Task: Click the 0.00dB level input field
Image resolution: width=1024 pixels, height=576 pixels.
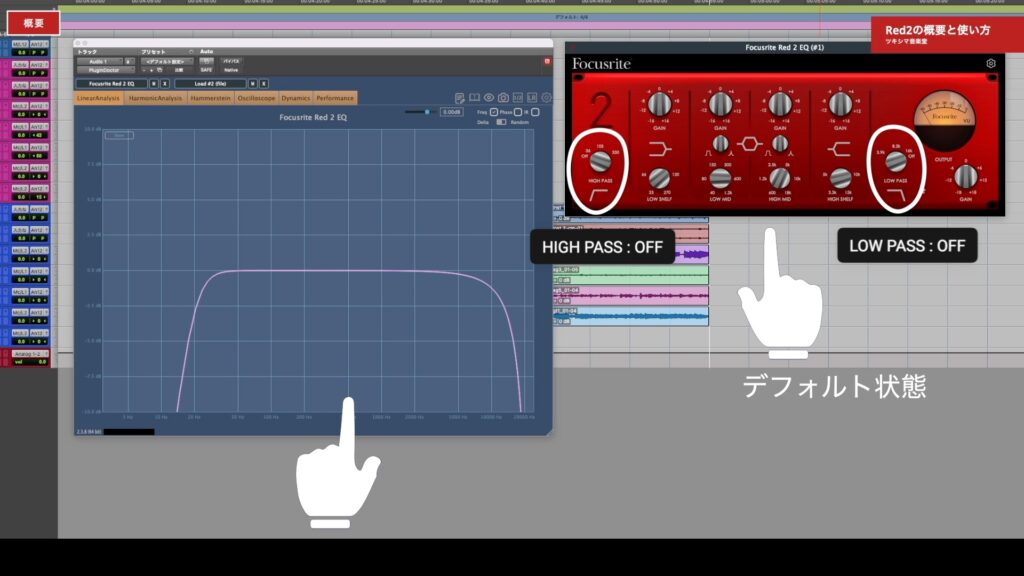Action: (x=451, y=112)
